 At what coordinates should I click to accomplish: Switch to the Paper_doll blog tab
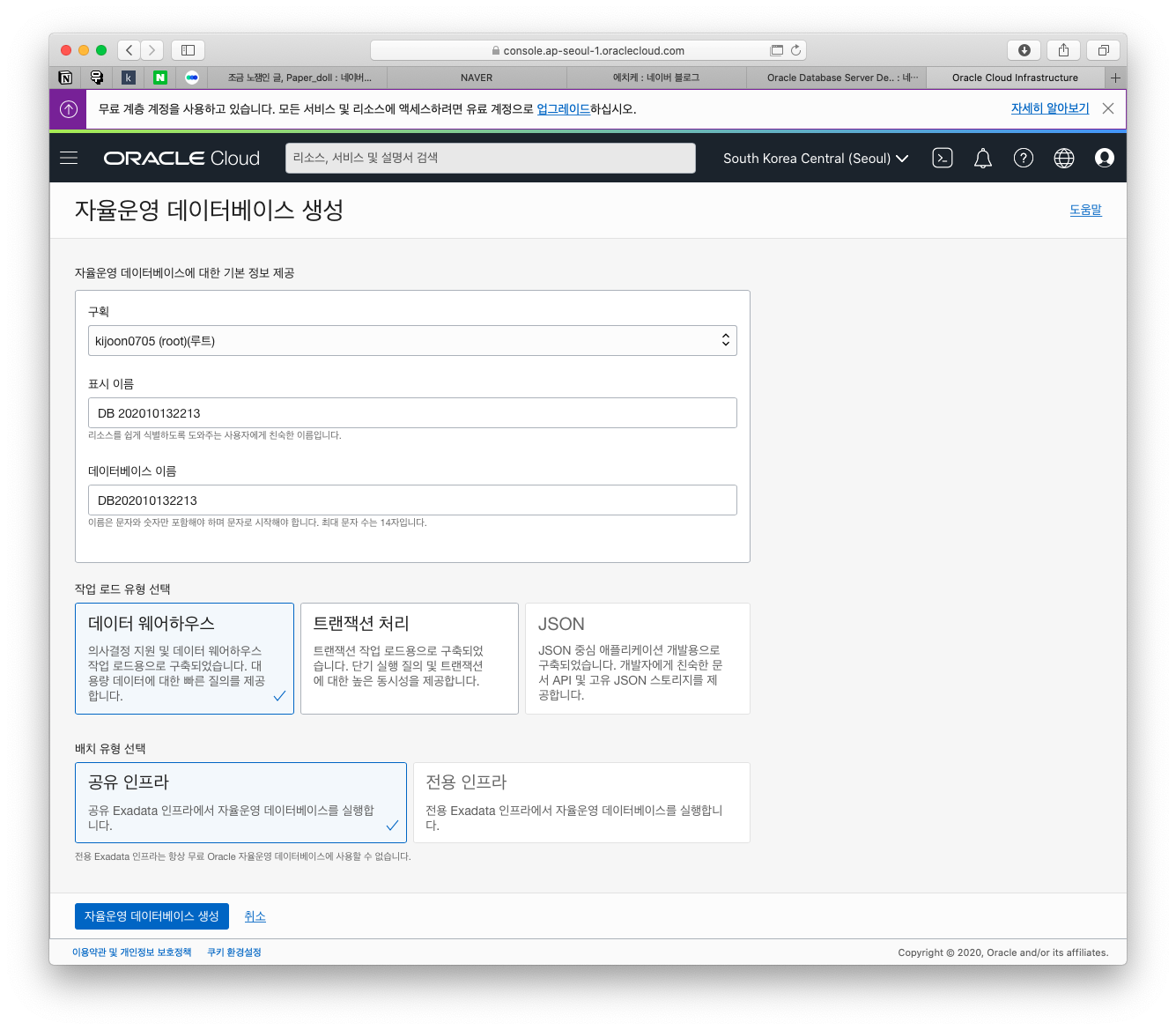pos(298,78)
